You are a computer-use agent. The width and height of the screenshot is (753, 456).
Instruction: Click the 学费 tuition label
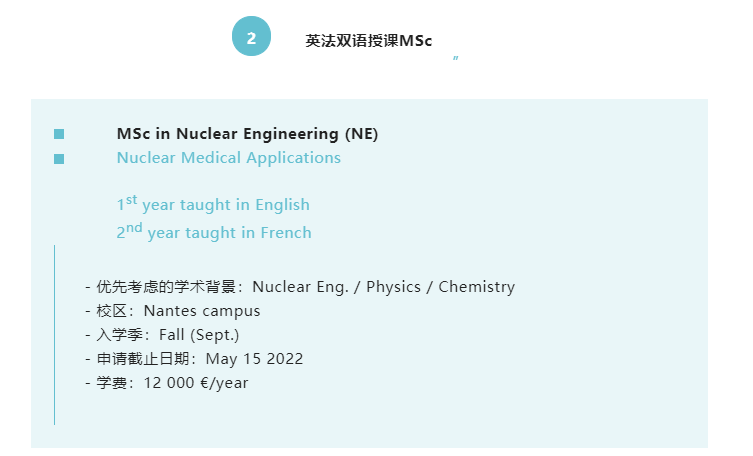pyautogui.click(x=111, y=383)
